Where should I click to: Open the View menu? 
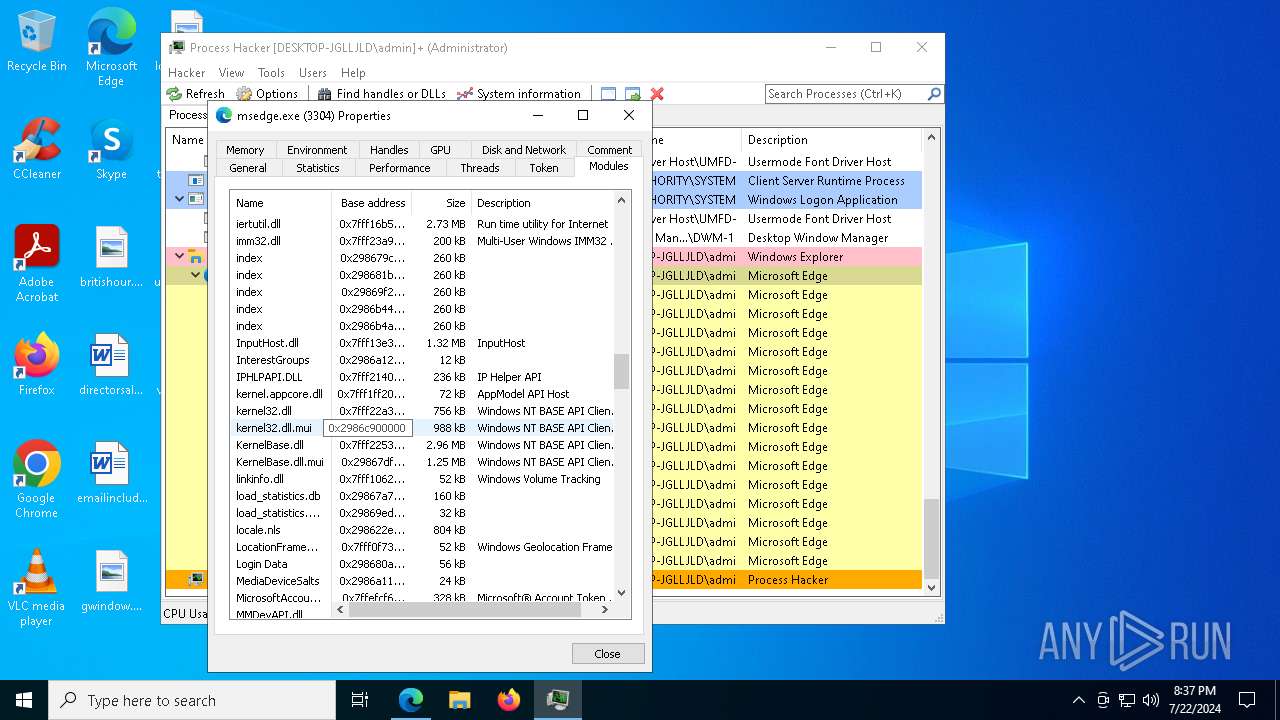pos(231,73)
